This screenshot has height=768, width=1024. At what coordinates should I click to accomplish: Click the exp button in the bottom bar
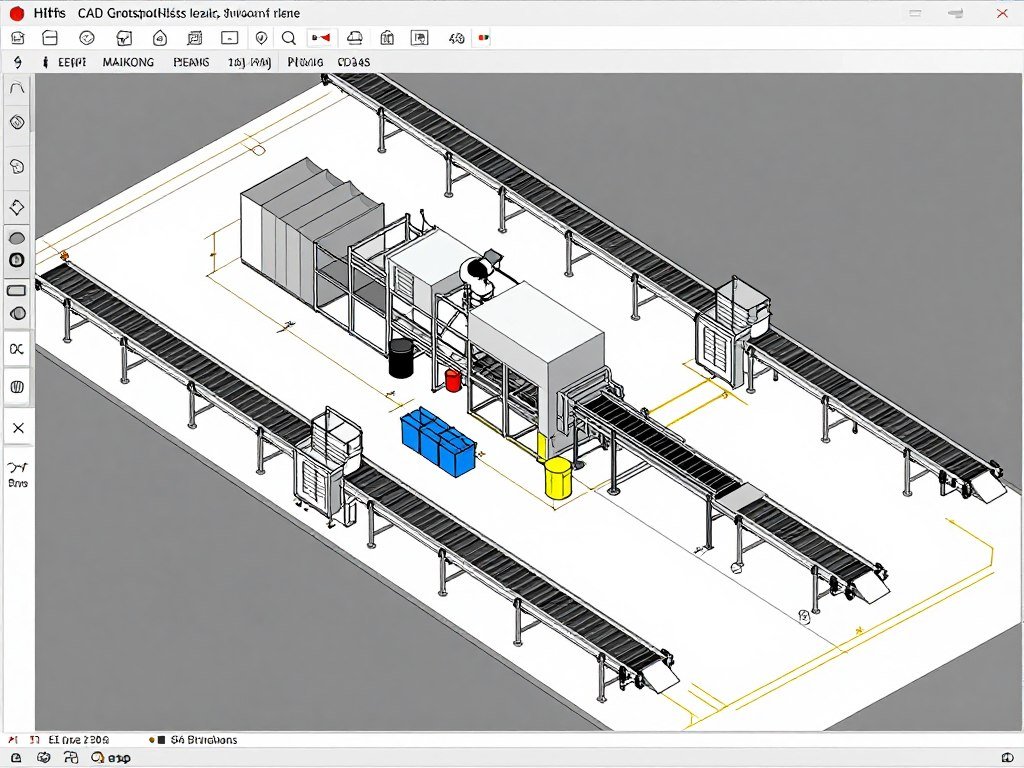117,757
